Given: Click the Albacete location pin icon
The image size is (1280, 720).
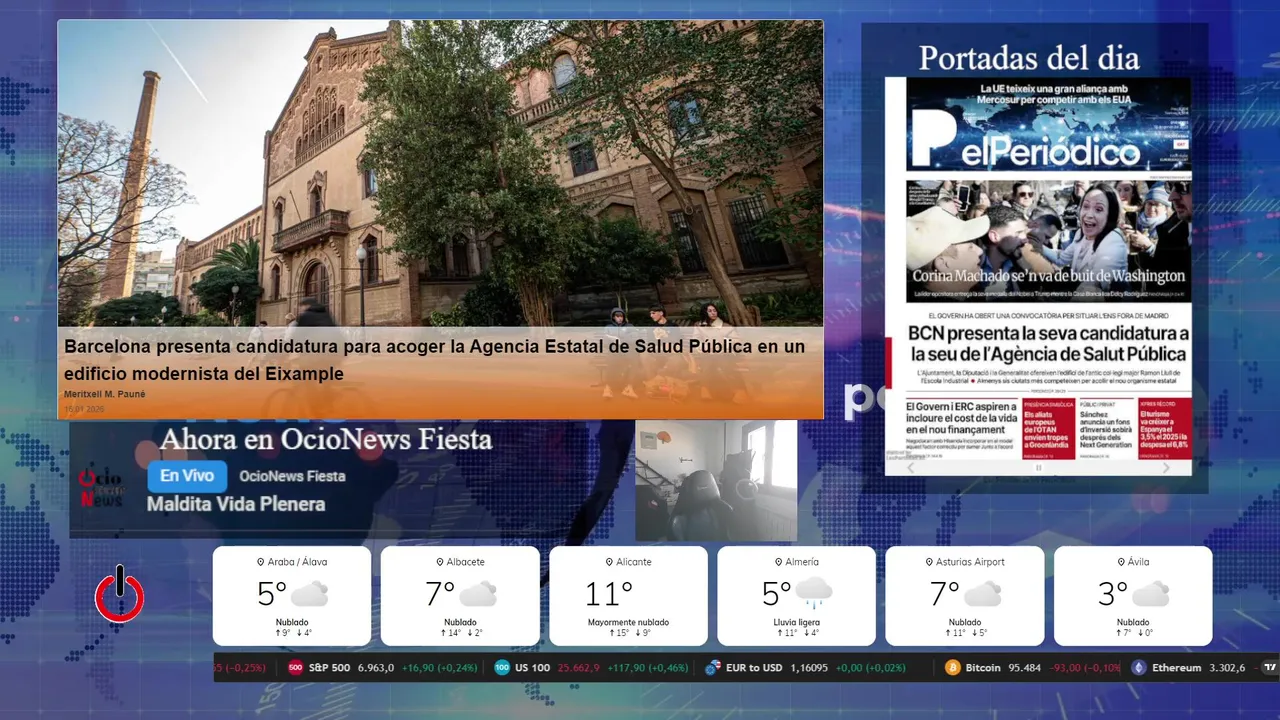Looking at the screenshot, I should pyautogui.click(x=439, y=562).
